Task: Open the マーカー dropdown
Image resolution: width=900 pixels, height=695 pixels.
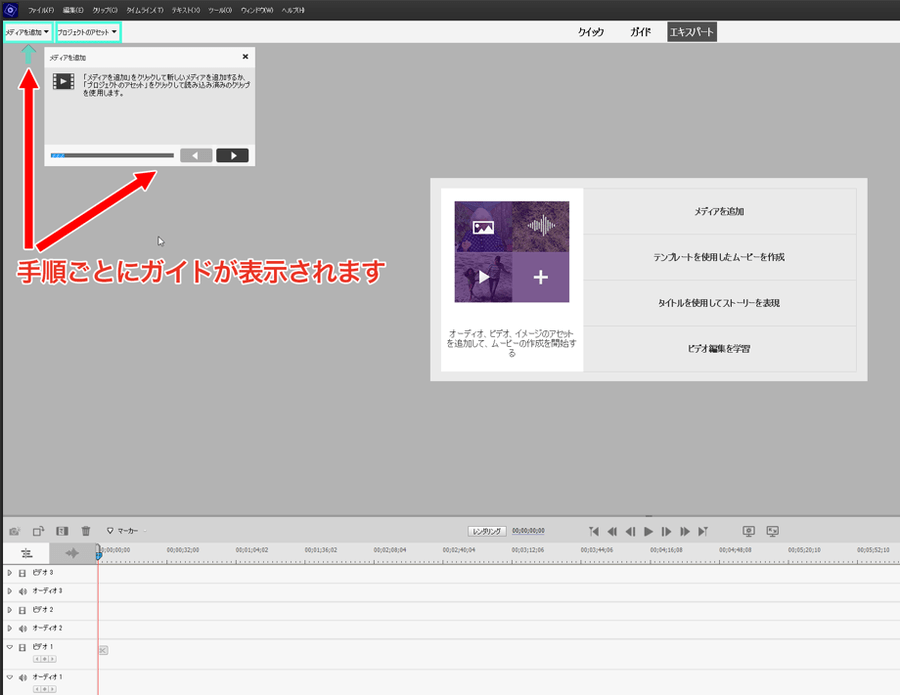Action: tap(126, 531)
